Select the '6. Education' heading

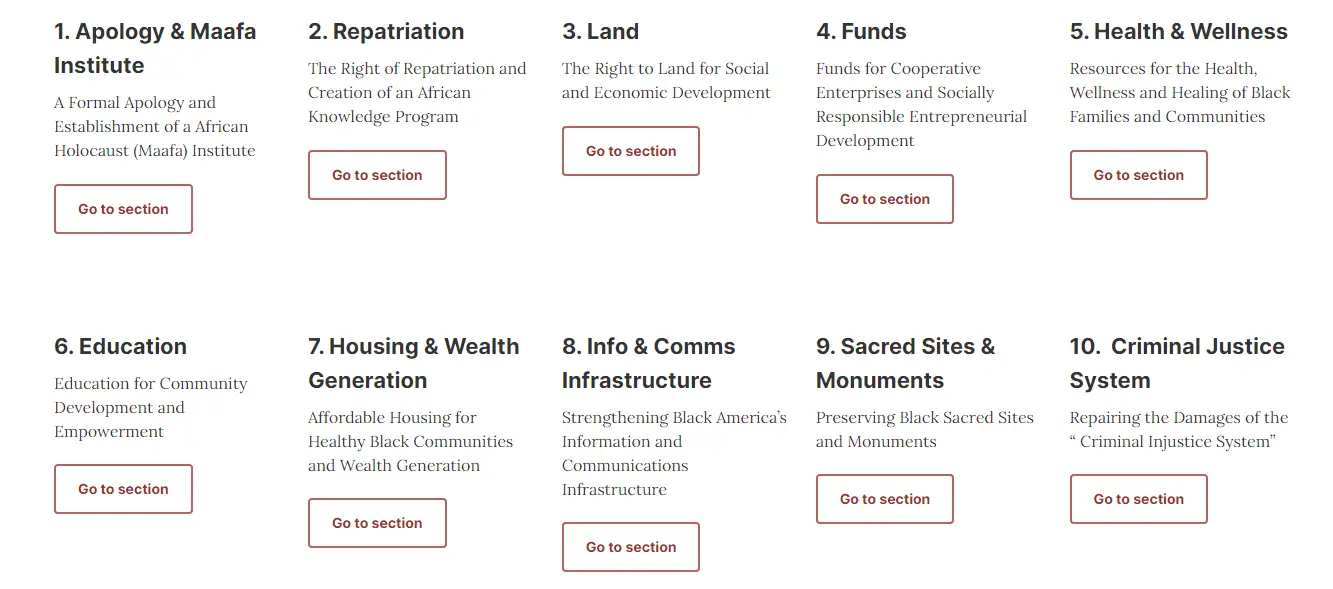point(120,347)
